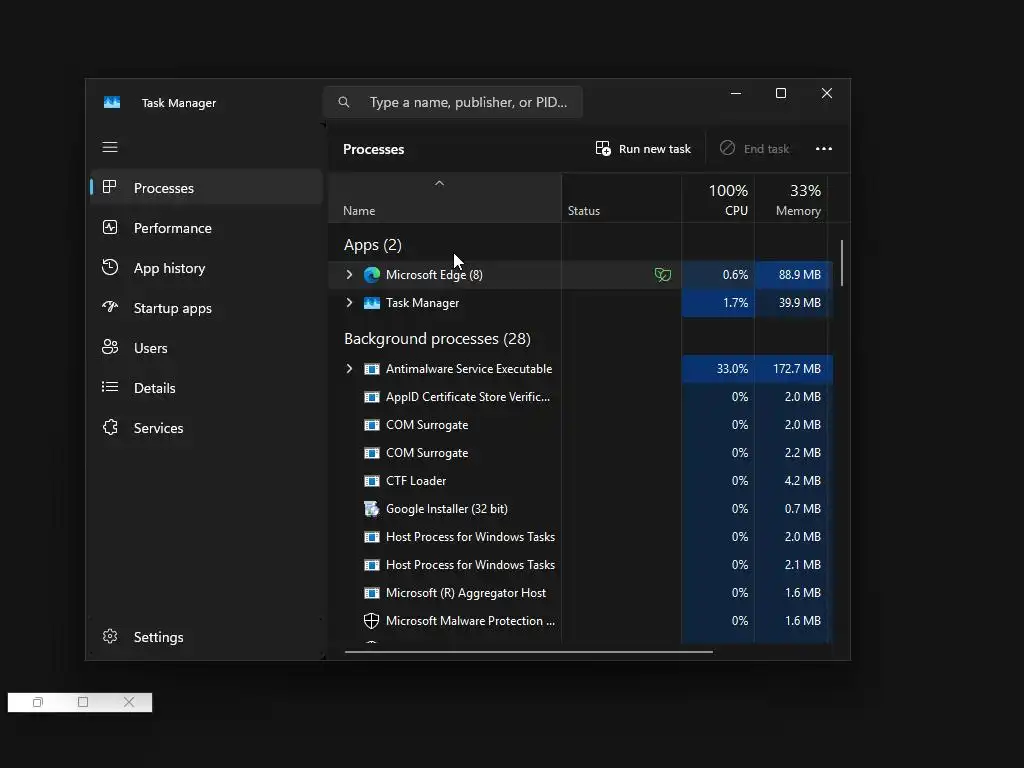The image size is (1024, 768).
Task: Select the Google Installer (32 bit) row
Action: click(581, 509)
